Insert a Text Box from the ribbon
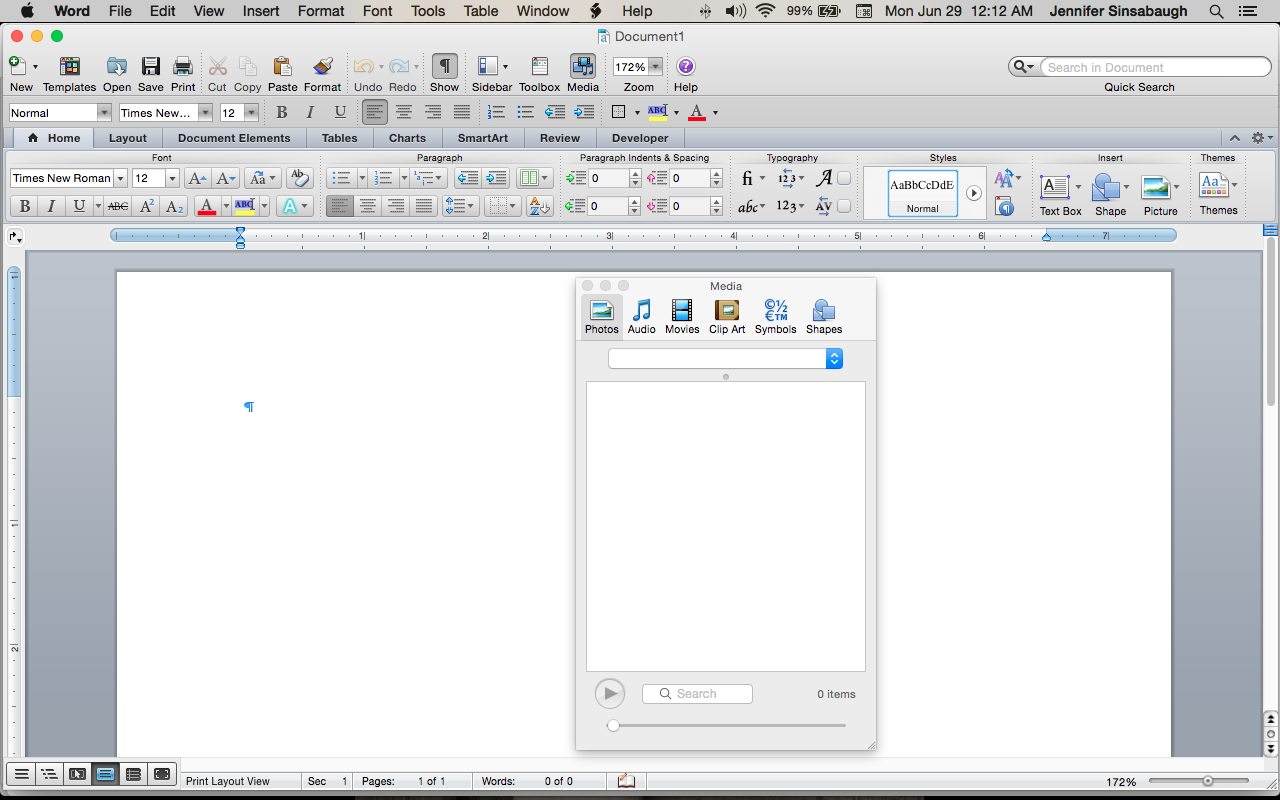1280x800 pixels. click(1055, 187)
